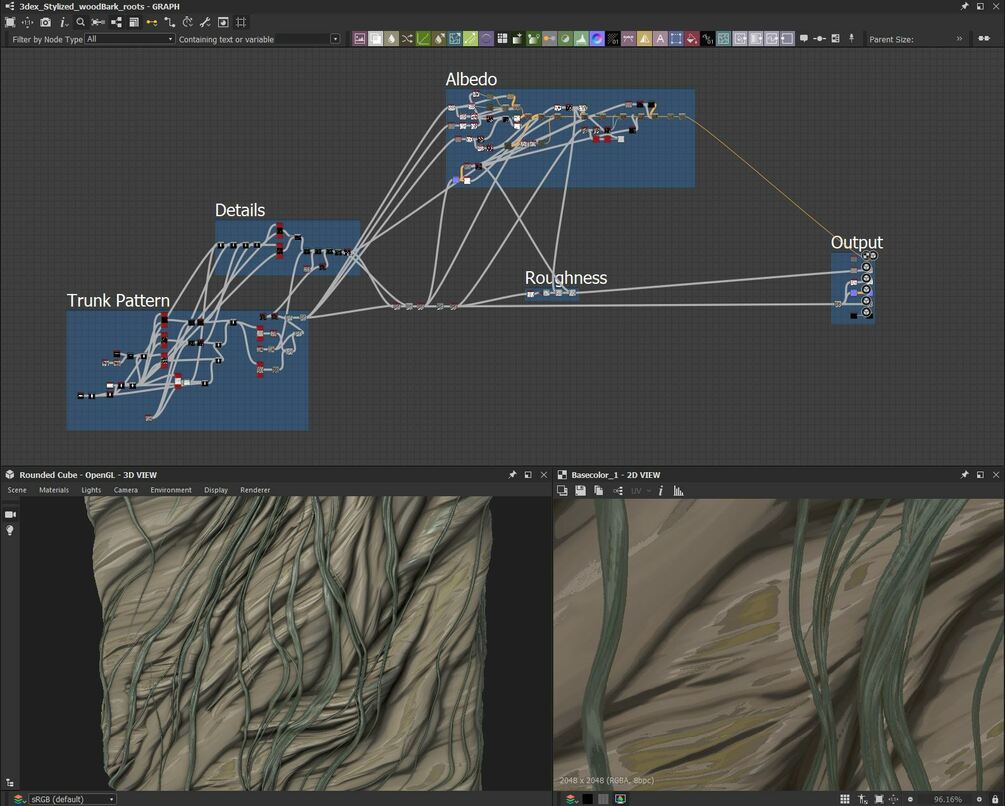Select the Roughness frame title
The image size is (1005, 806).
(x=566, y=277)
